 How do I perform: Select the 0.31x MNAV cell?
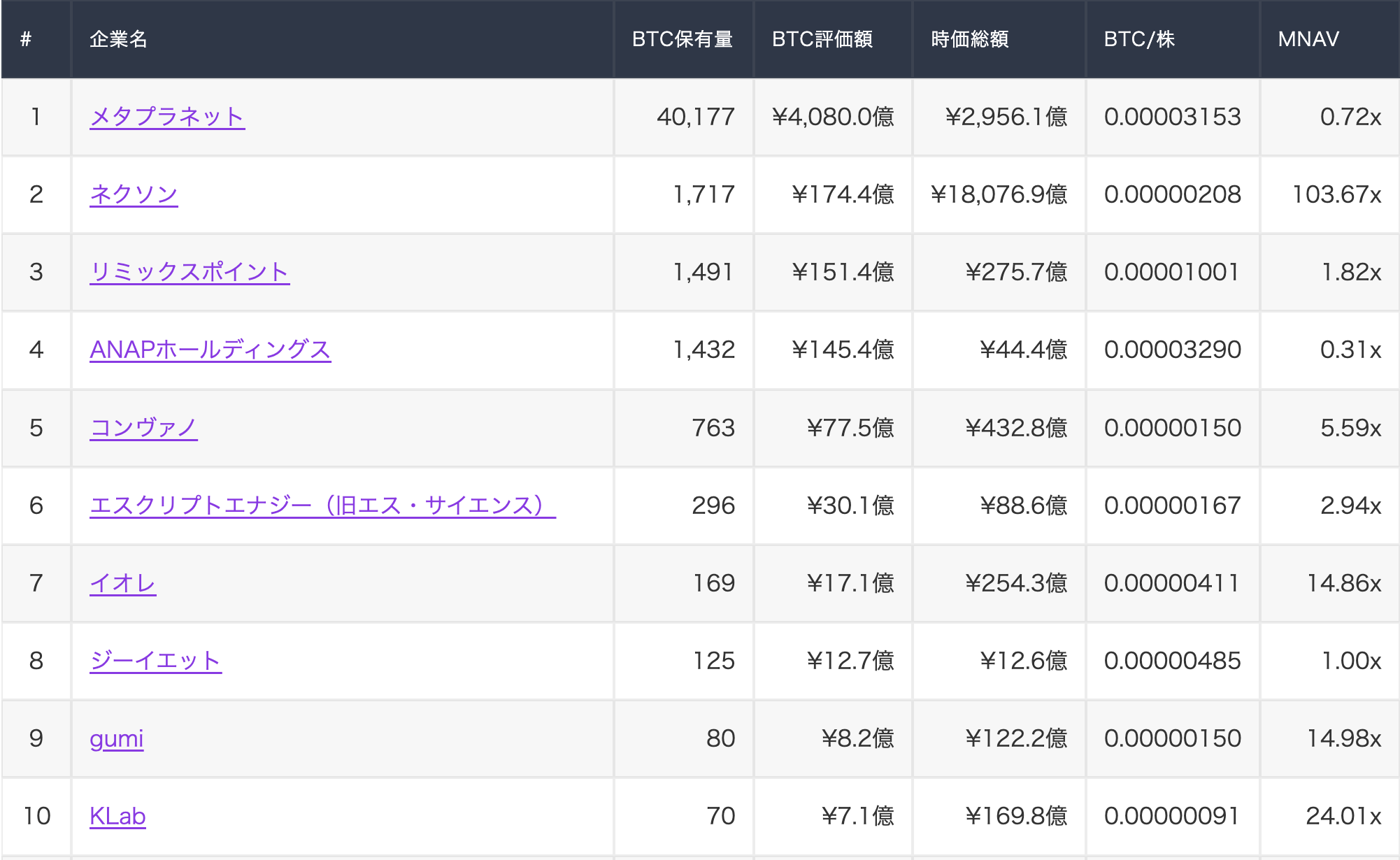click(x=1330, y=350)
